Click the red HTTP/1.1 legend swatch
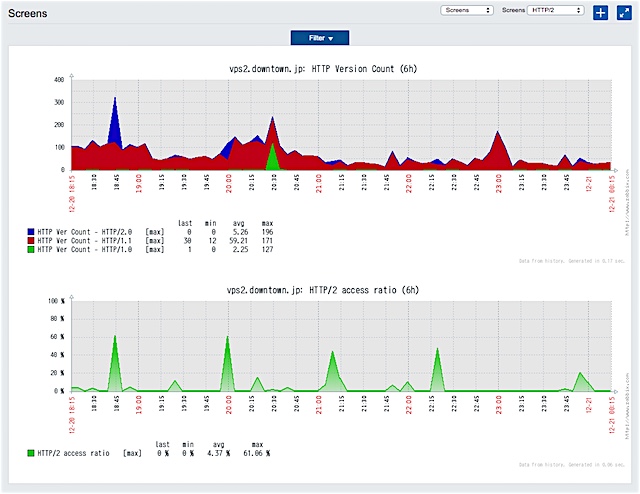 point(31,240)
